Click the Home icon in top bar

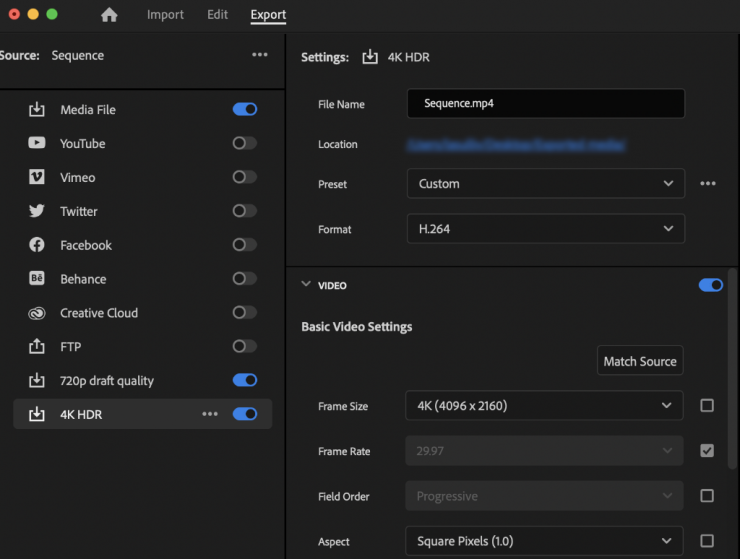click(x=109, y=15)
